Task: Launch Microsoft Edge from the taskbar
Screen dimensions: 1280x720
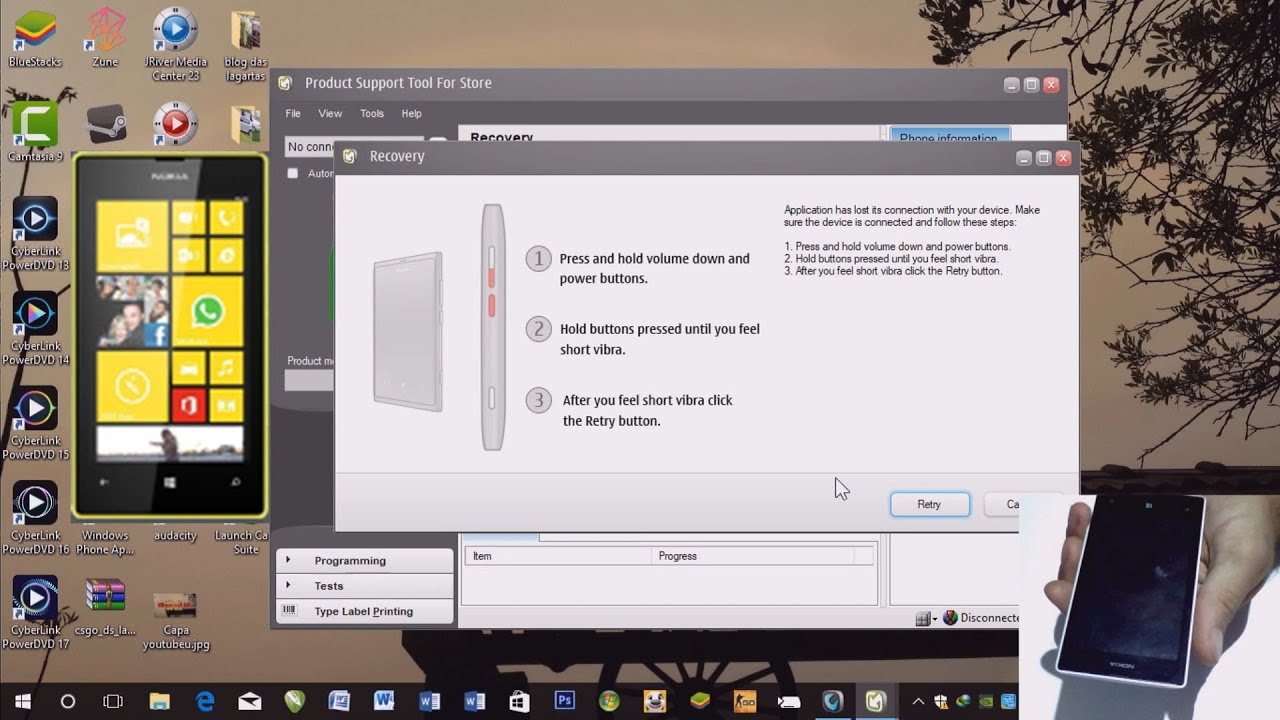Action: 205,701
